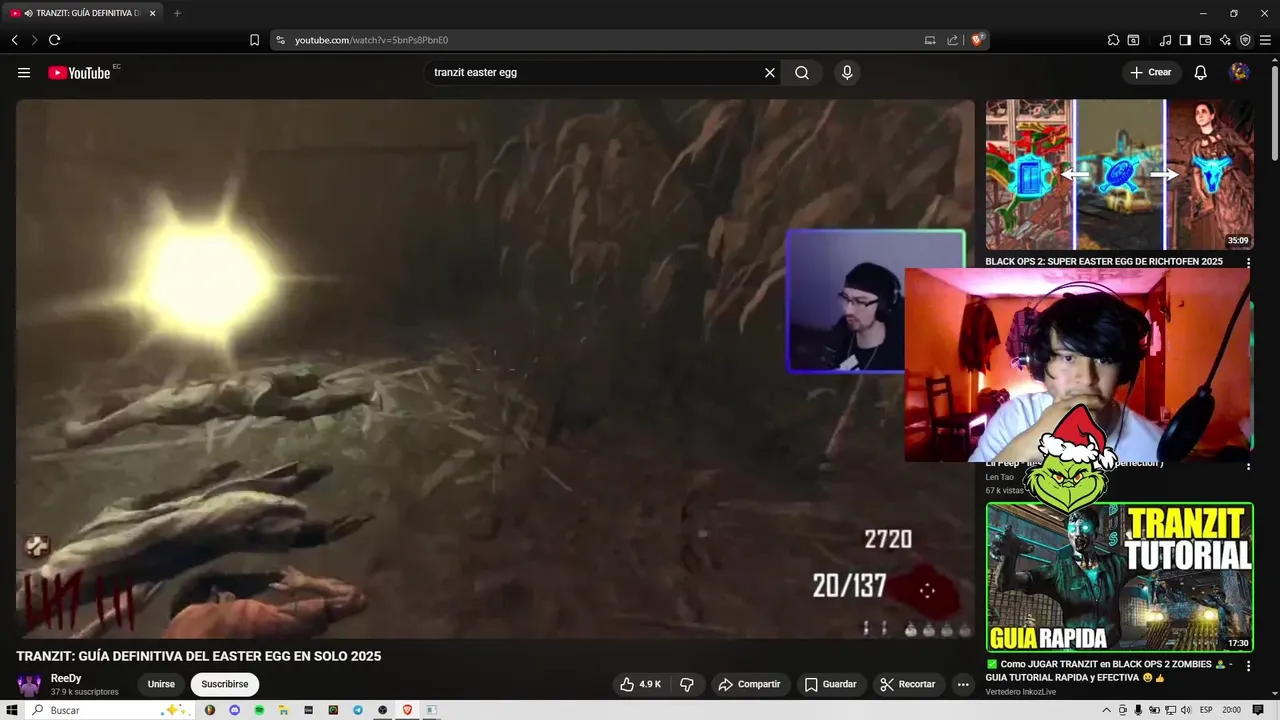This screenshot has width=1280, height=720.
Task: Open Leo AI sparkle icon
Action: [x=1225, y=40]
